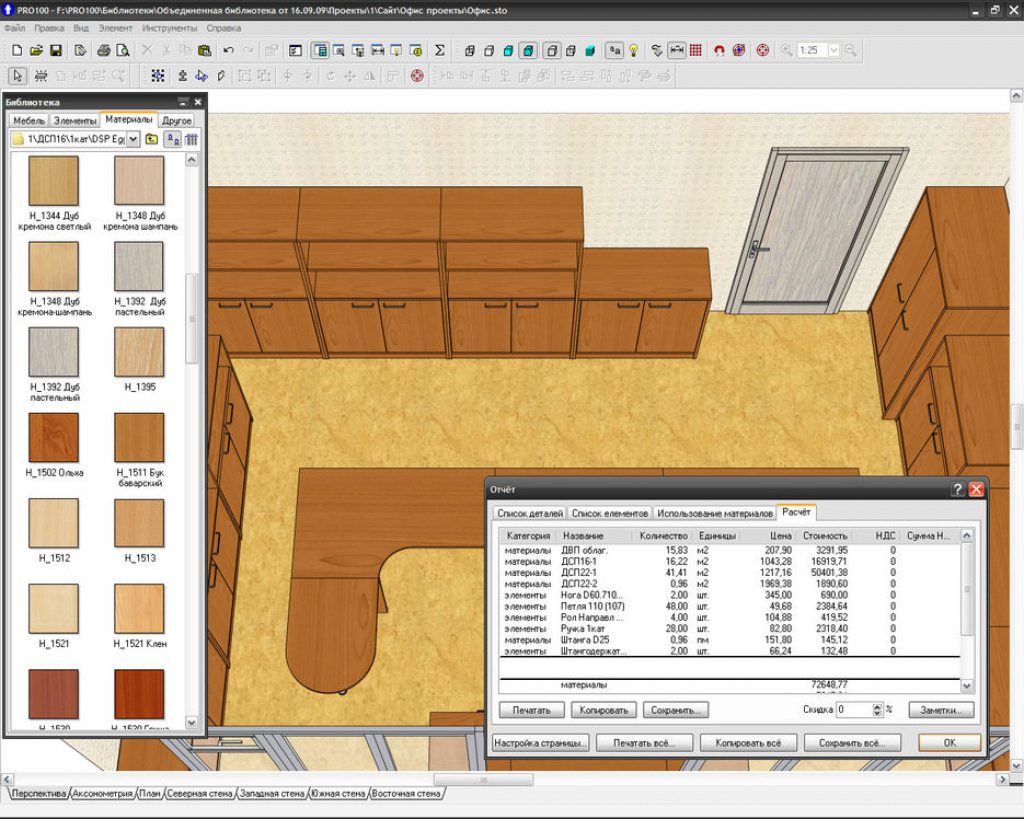This screenshot has height=819, width=1024.
Task: Increase discount value with the spinner arrows
Action: [877, 706]
